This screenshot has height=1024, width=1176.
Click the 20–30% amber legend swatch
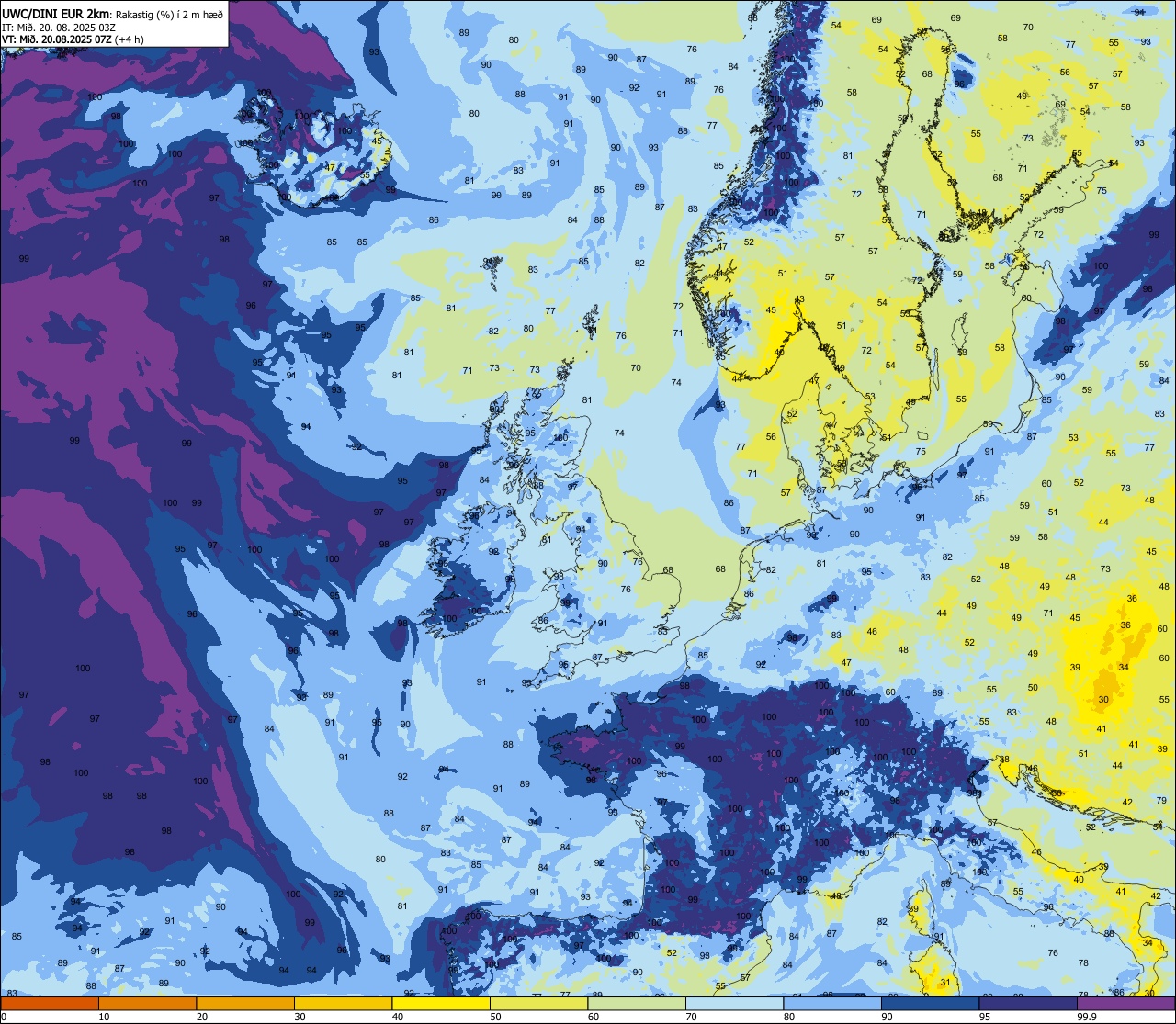coord(245,1003)
